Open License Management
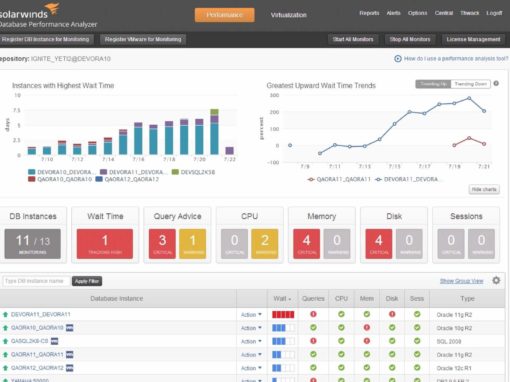 point(473,39)
